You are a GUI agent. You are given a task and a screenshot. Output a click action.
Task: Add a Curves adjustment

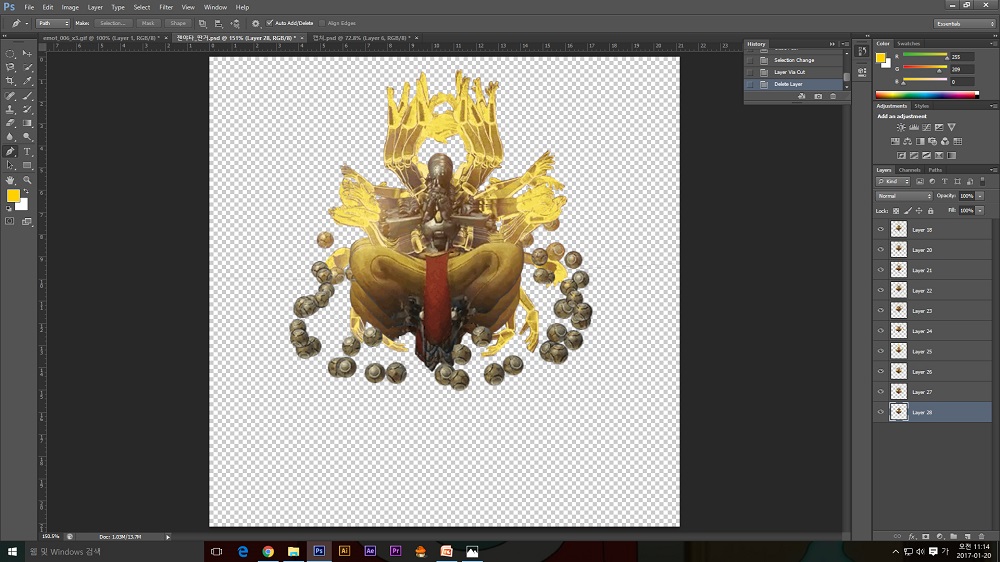coord(926,128)
